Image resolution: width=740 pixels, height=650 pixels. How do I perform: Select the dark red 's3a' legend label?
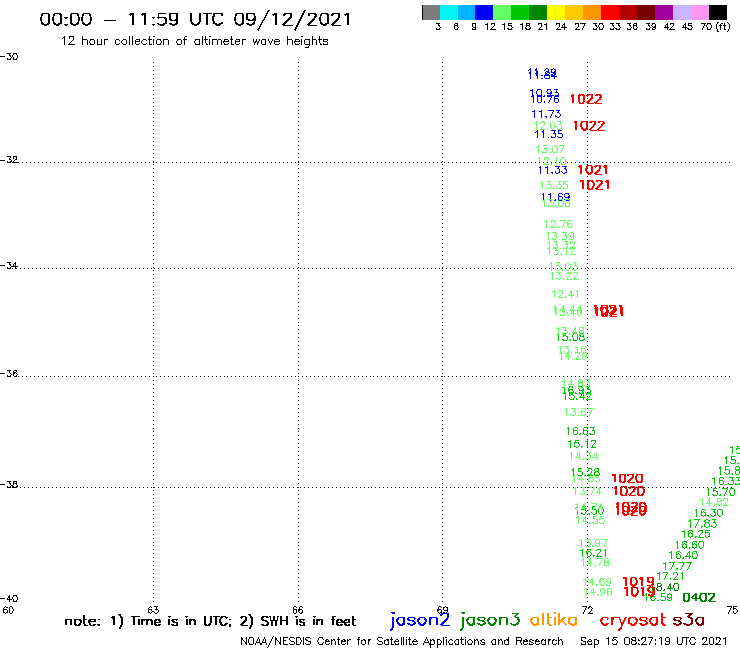click(688, 620)
